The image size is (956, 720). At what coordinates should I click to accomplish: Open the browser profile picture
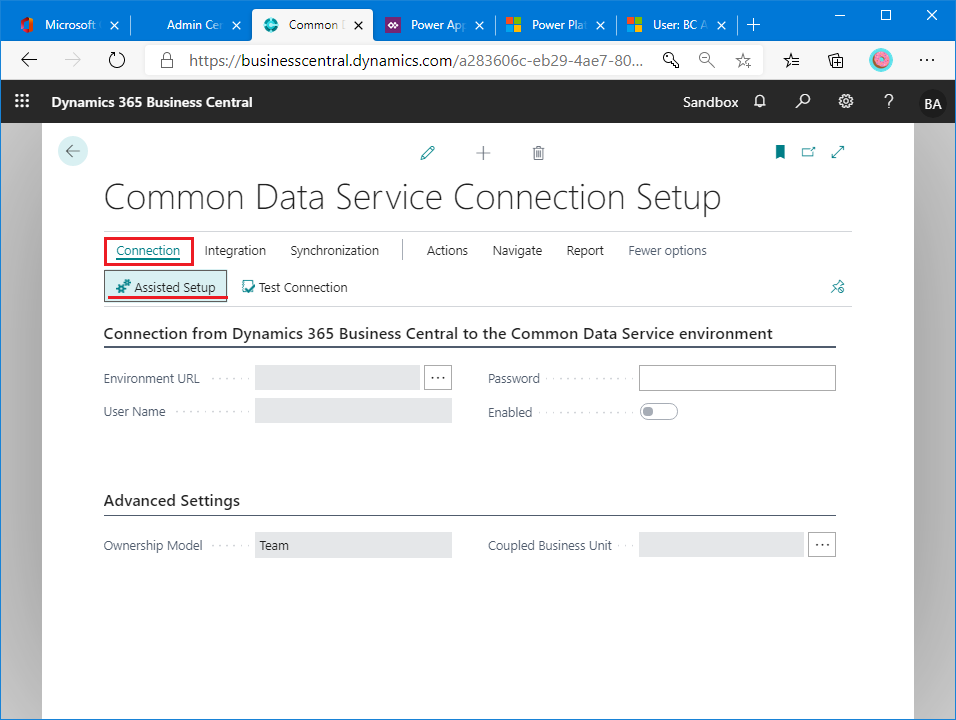pyautogui.click(x=880, y=60)
